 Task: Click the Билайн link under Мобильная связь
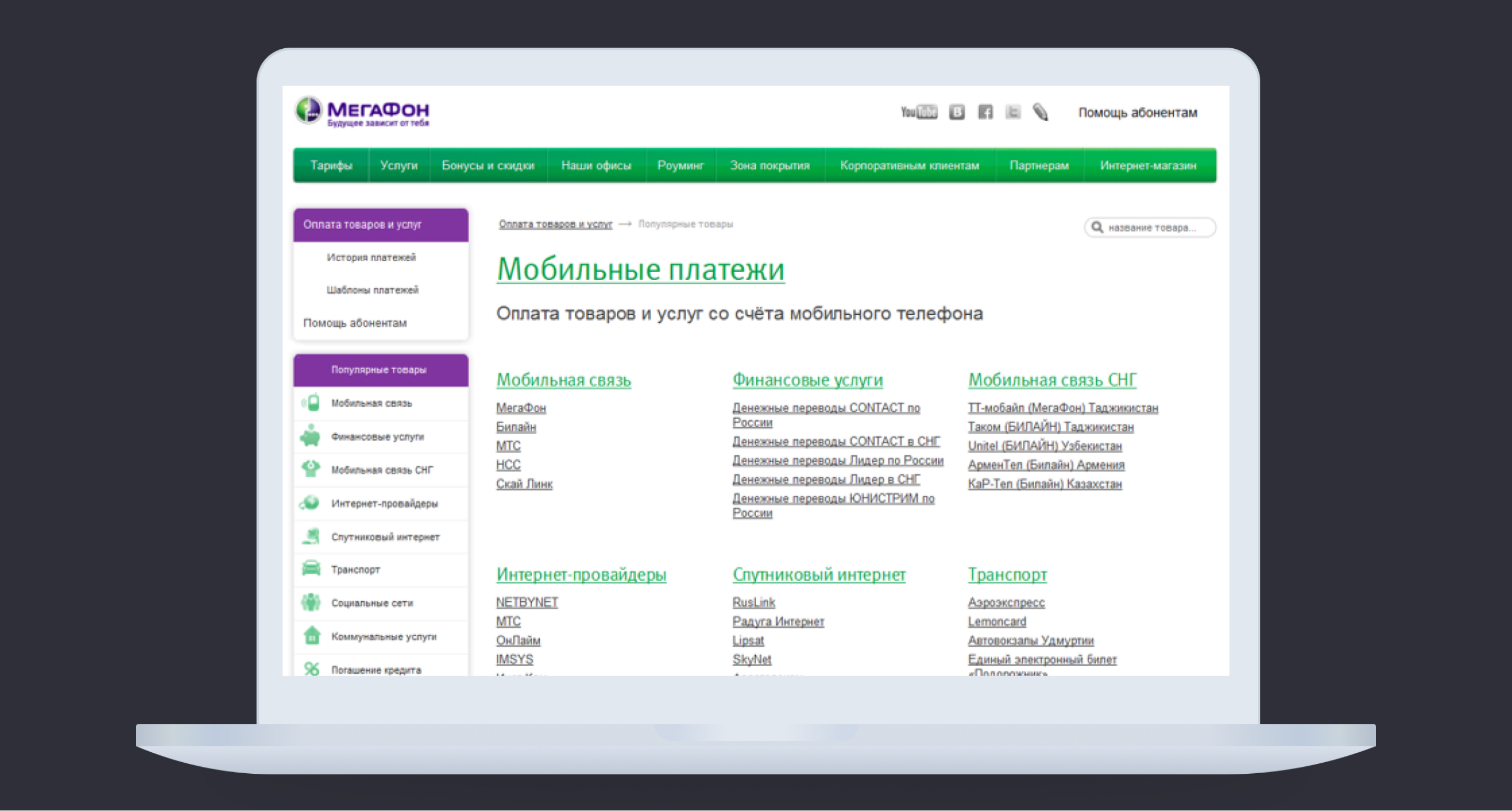click(516, 427)
